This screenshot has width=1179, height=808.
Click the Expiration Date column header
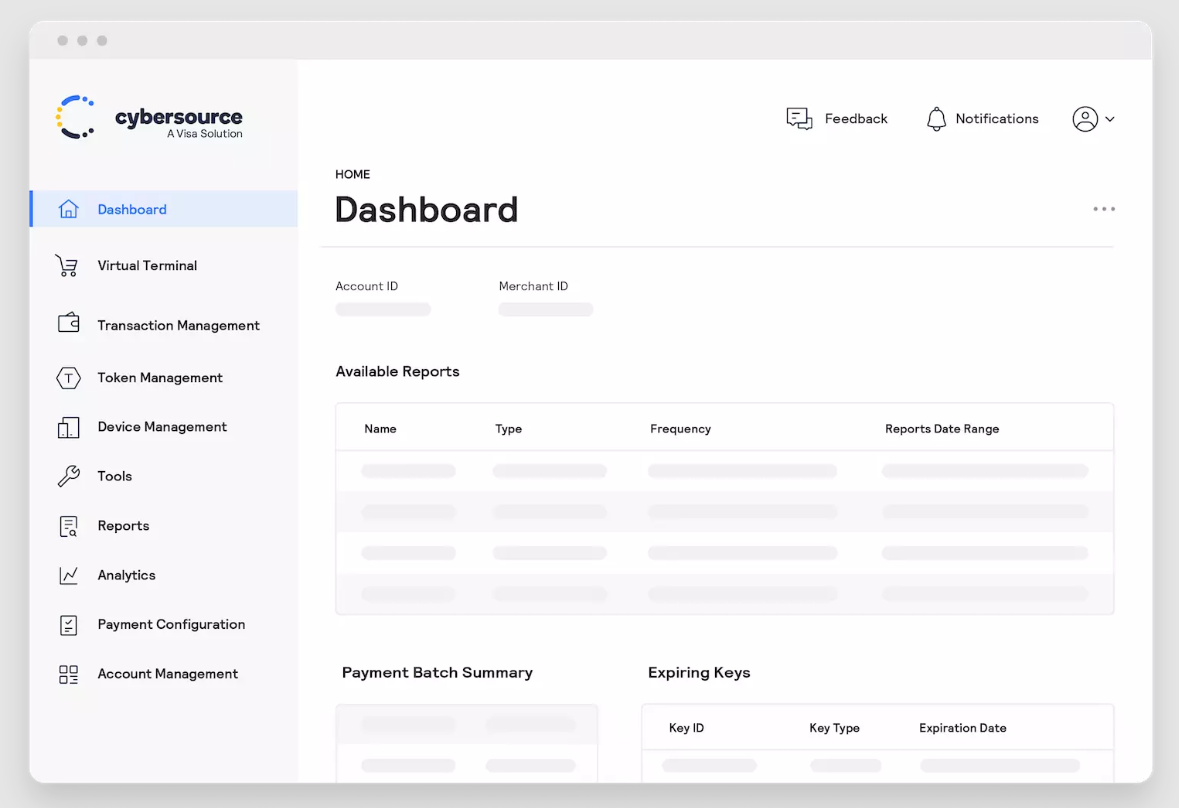962,728
